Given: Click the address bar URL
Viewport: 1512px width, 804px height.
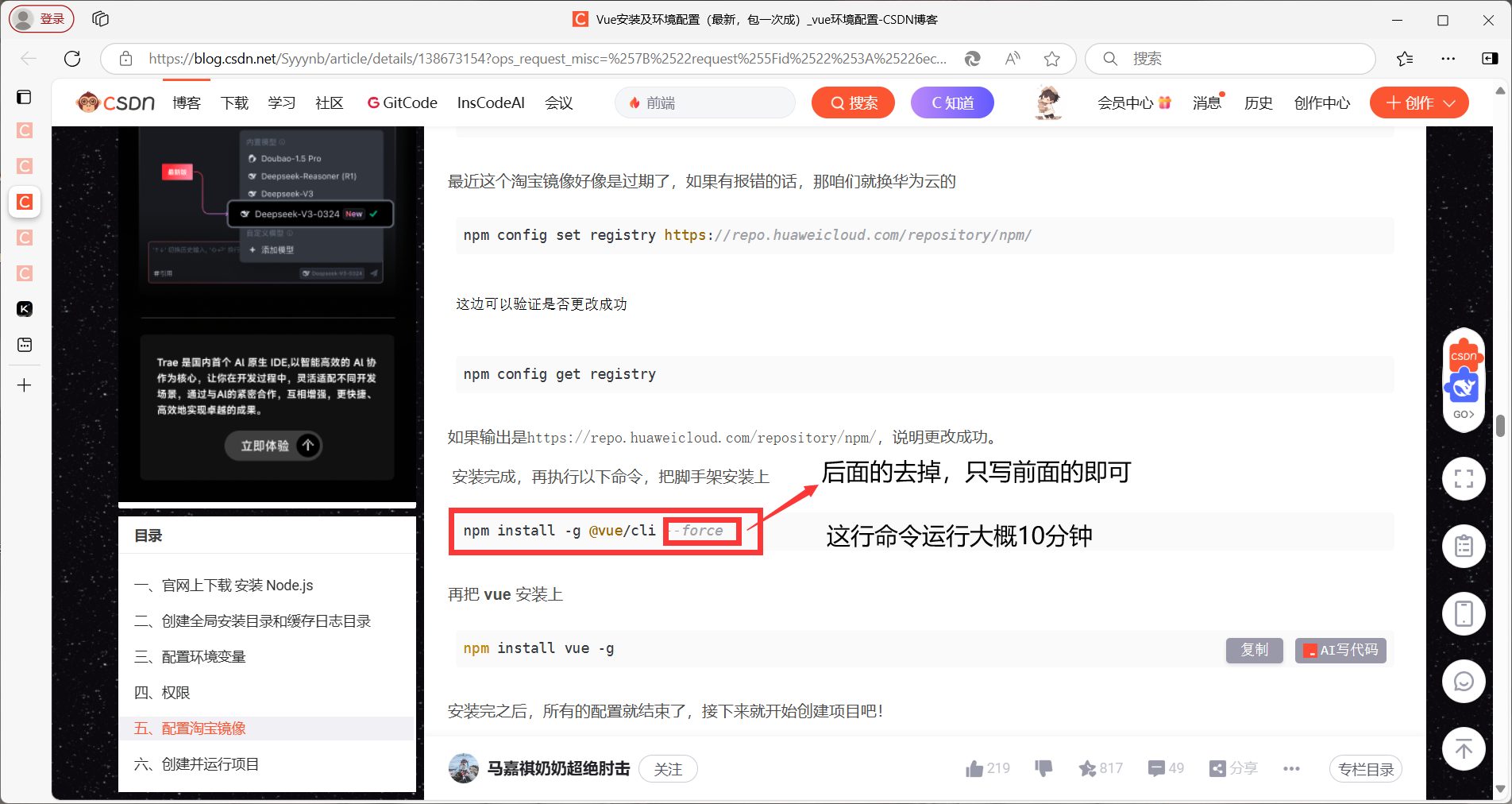Looking at the screenshot, I should [547, 59].
